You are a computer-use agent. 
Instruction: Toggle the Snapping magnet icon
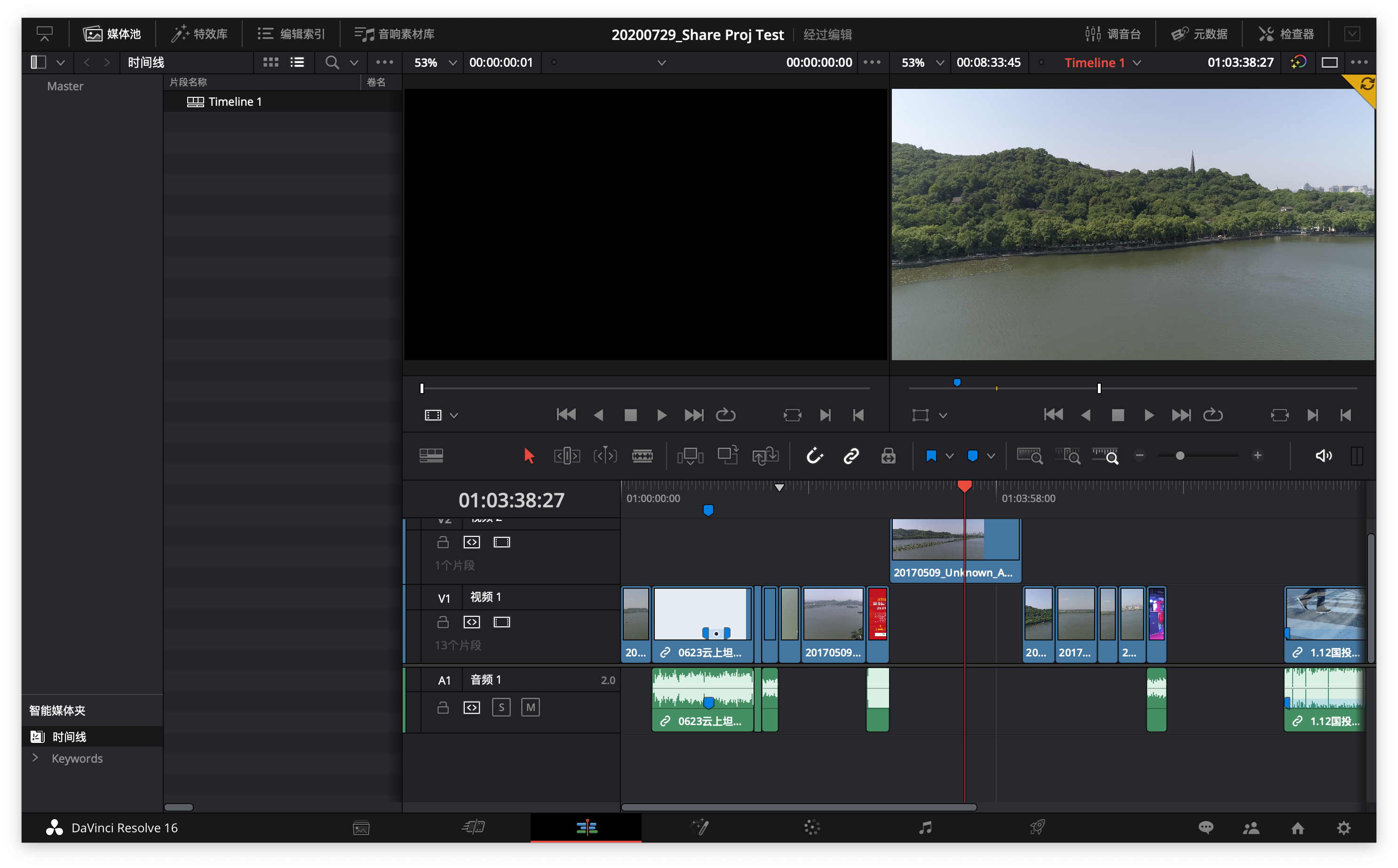pyautogui.click(x=814, y=456)
